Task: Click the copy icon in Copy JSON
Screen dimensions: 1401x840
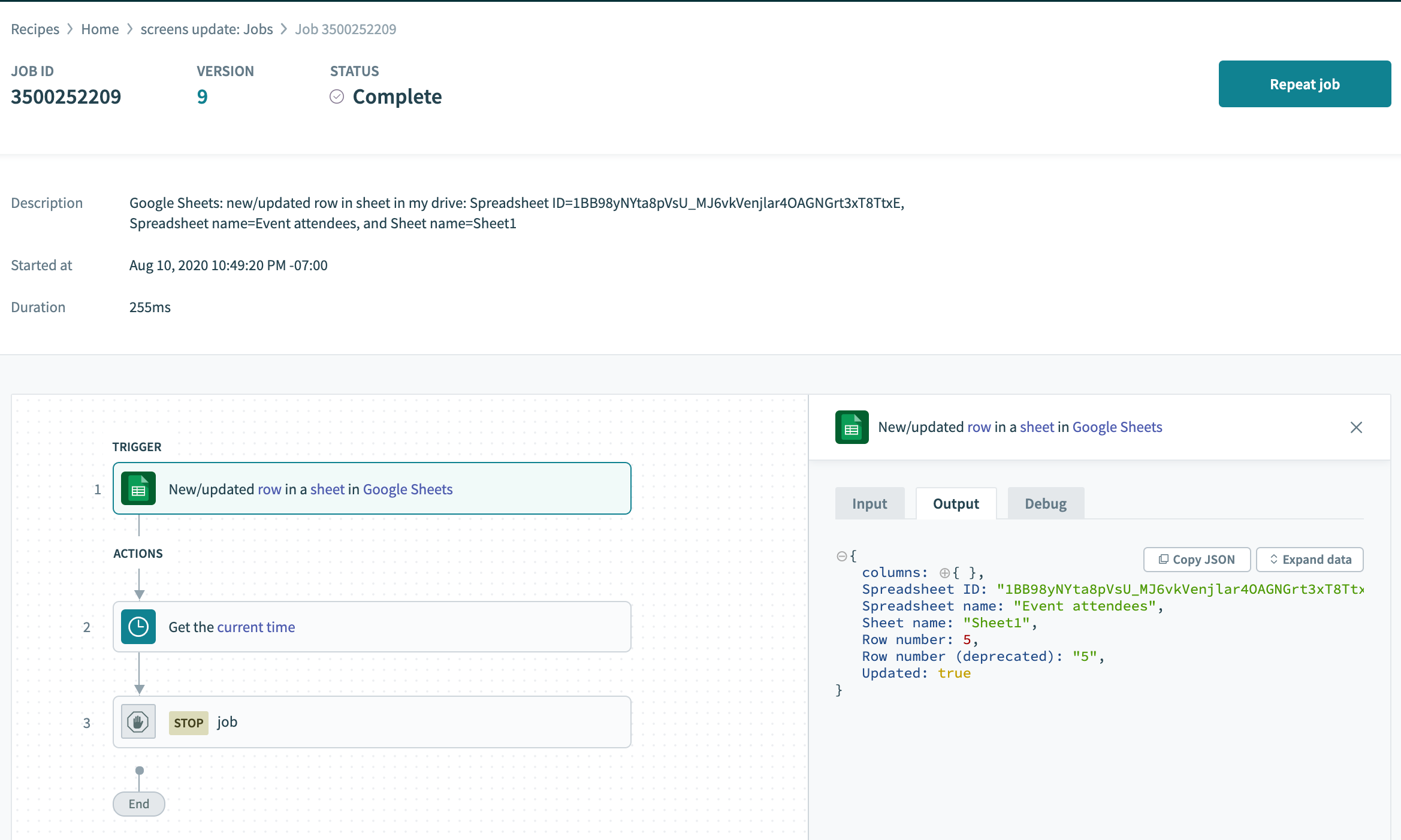Action: [1163, 559]
